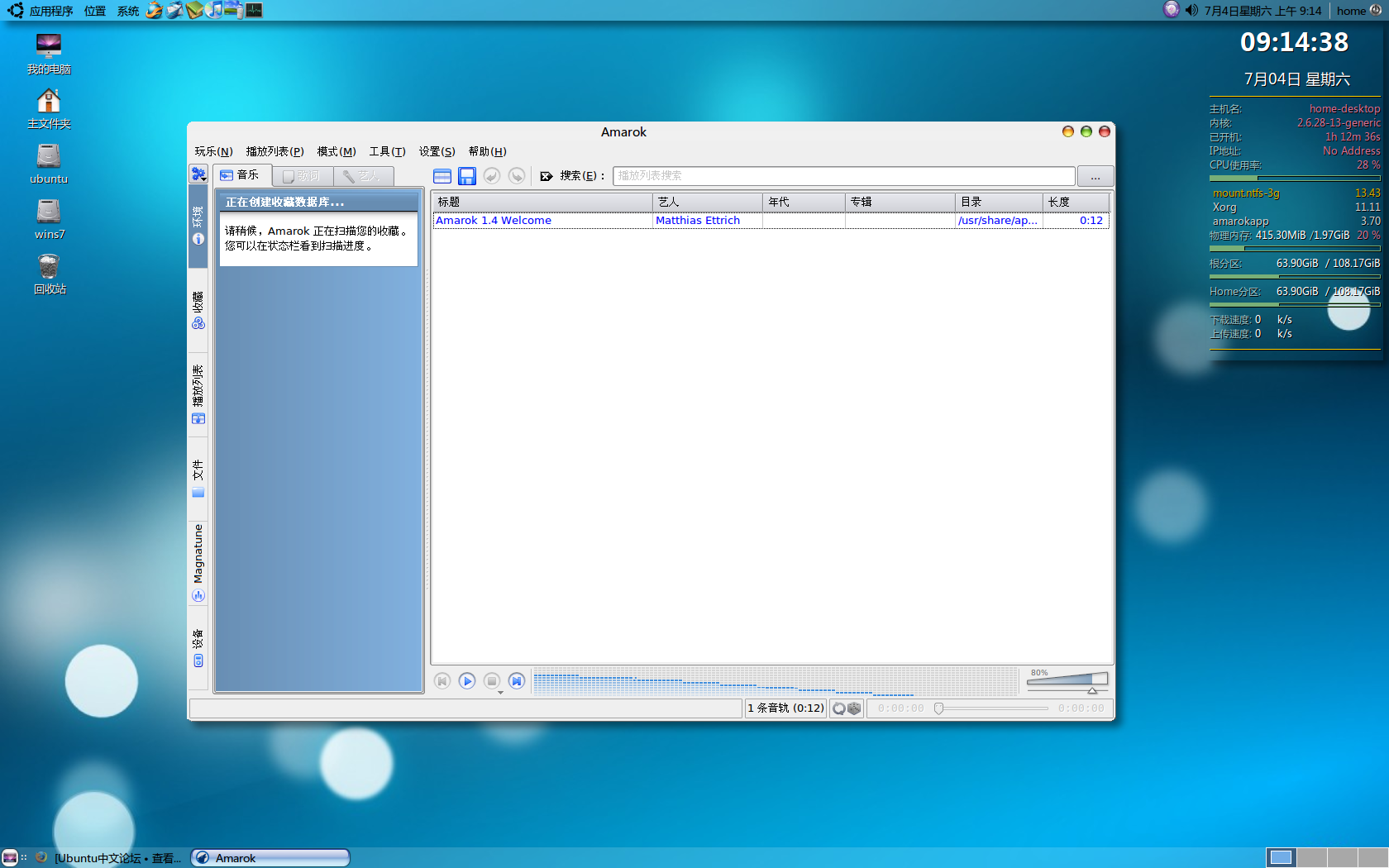Click the Amarok taskbar button
The width and height of the screenshot is (1389, 868).
pyautogui.click(x=270, y=858)
